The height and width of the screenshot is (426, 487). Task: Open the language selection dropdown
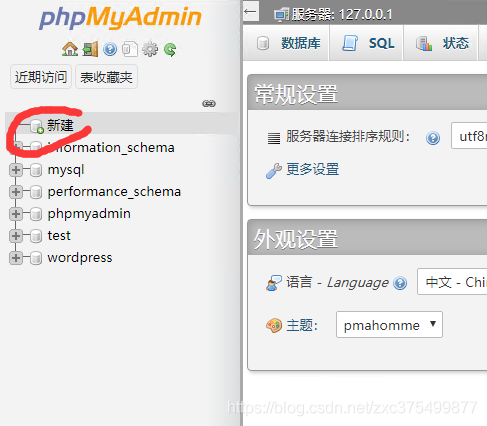point(452,282)
